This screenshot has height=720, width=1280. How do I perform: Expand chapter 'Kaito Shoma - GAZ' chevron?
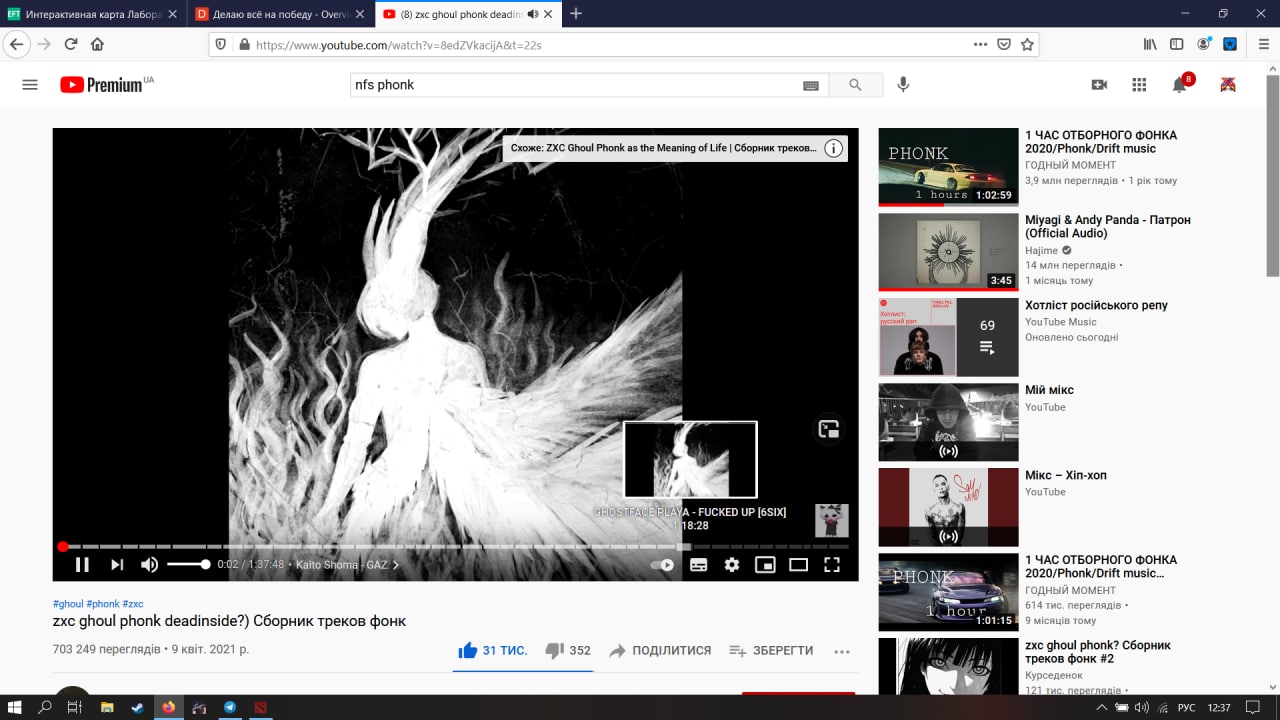tap(395, 565)
